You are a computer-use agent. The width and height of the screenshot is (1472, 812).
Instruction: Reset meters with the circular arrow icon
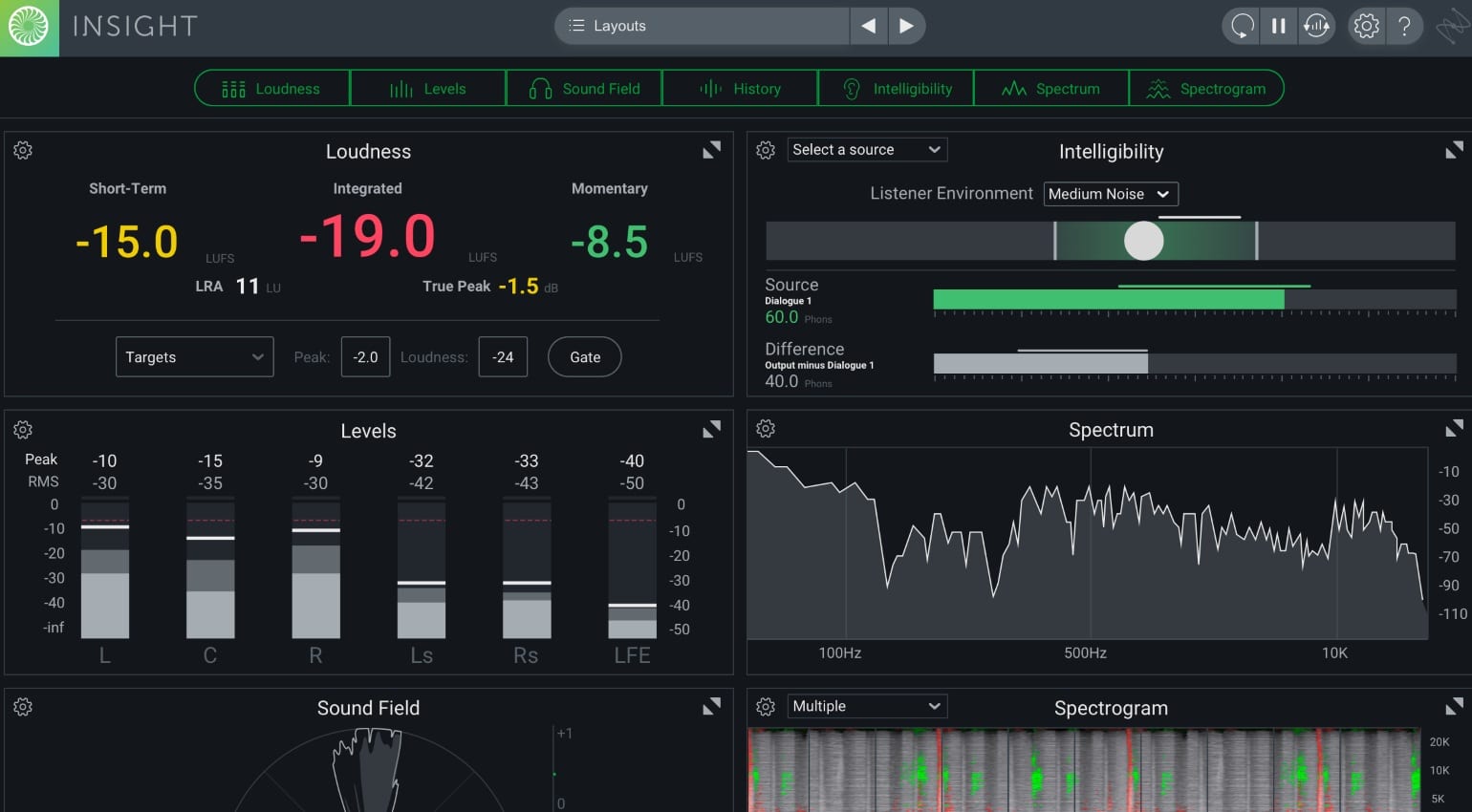[1242, 26]
